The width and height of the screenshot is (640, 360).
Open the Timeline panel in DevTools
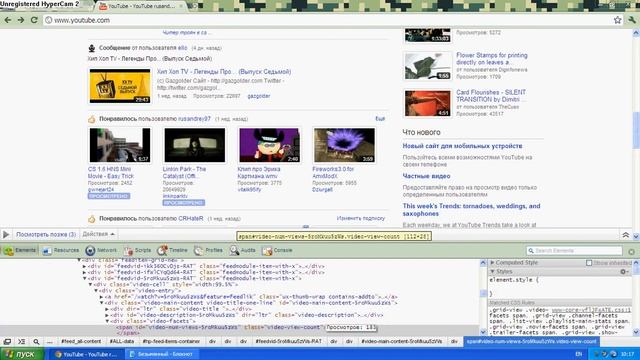(x=173, y=250)
